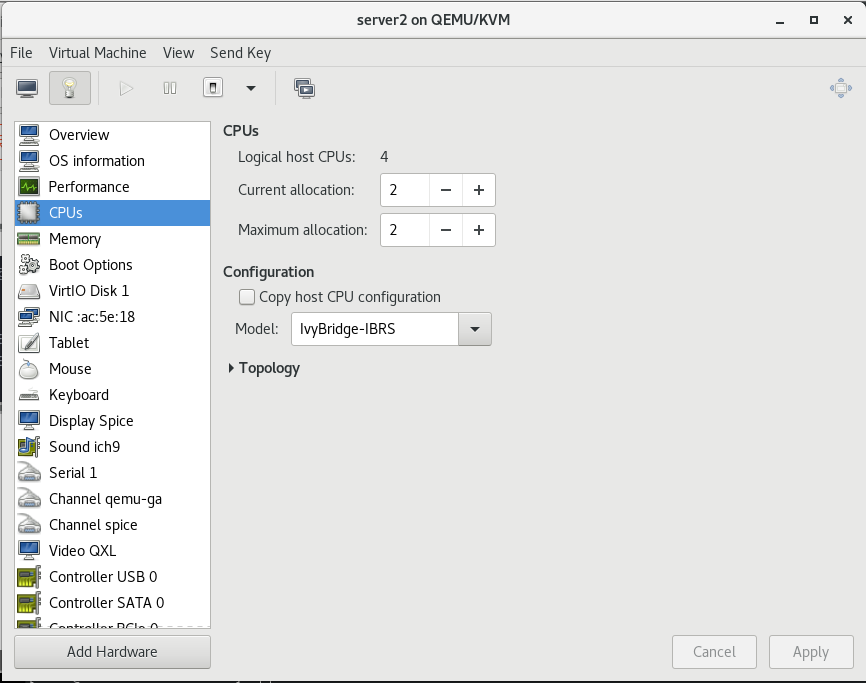Image resolution: width=866 pixels, height=683 pixels.
Task: Open shutdown options dropdown arrow
Action: 251,88
